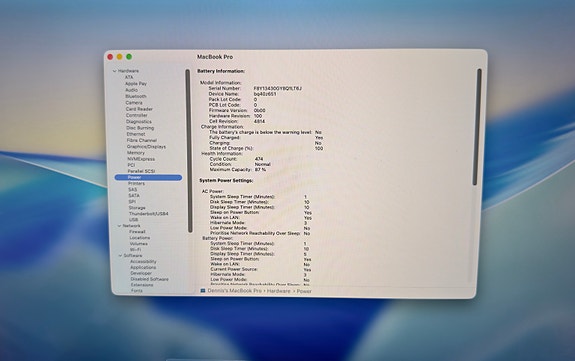Screen dimensions: 575x361
Task: Click the Condition value Normal
Action: pos(263,164)
